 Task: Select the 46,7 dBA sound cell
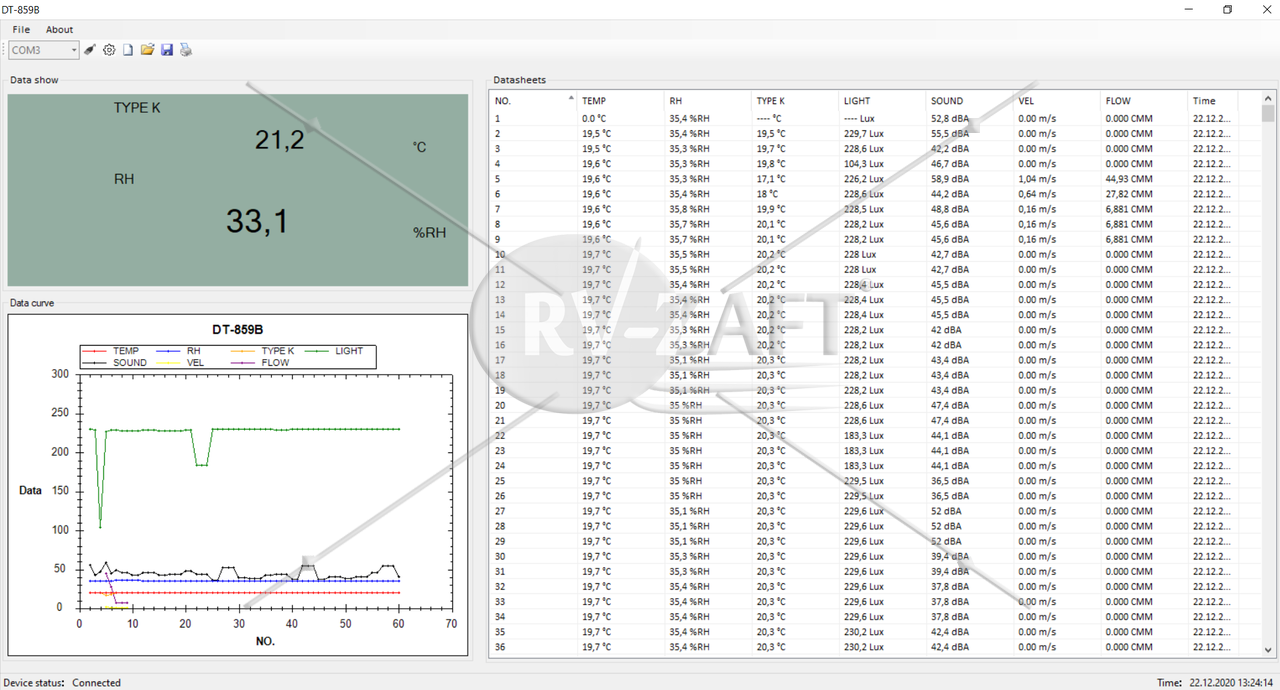[950, 164]
